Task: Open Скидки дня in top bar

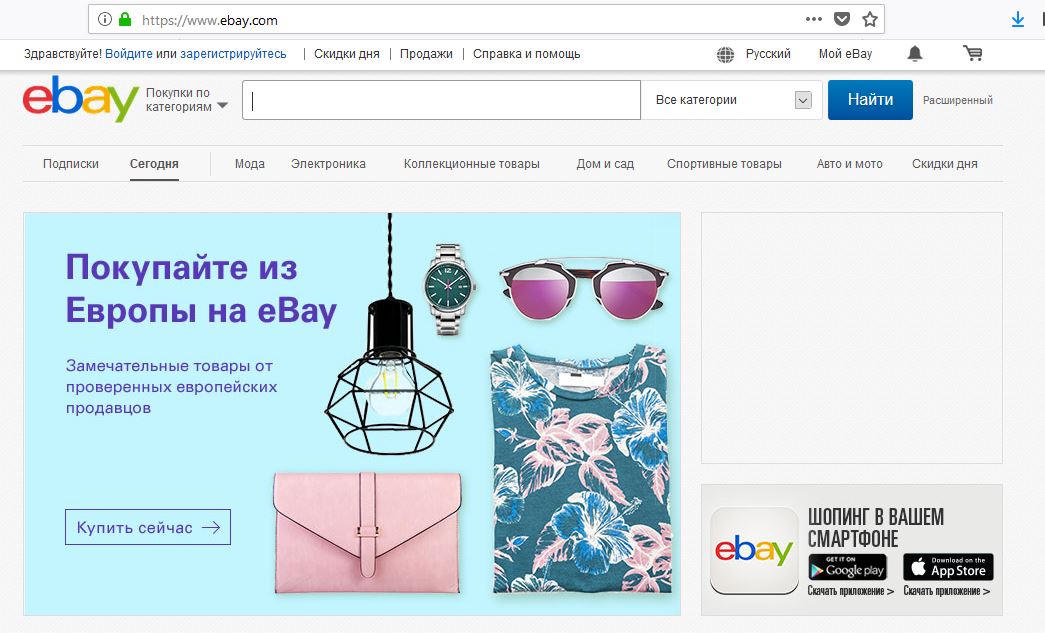Action: click(347, 54)
